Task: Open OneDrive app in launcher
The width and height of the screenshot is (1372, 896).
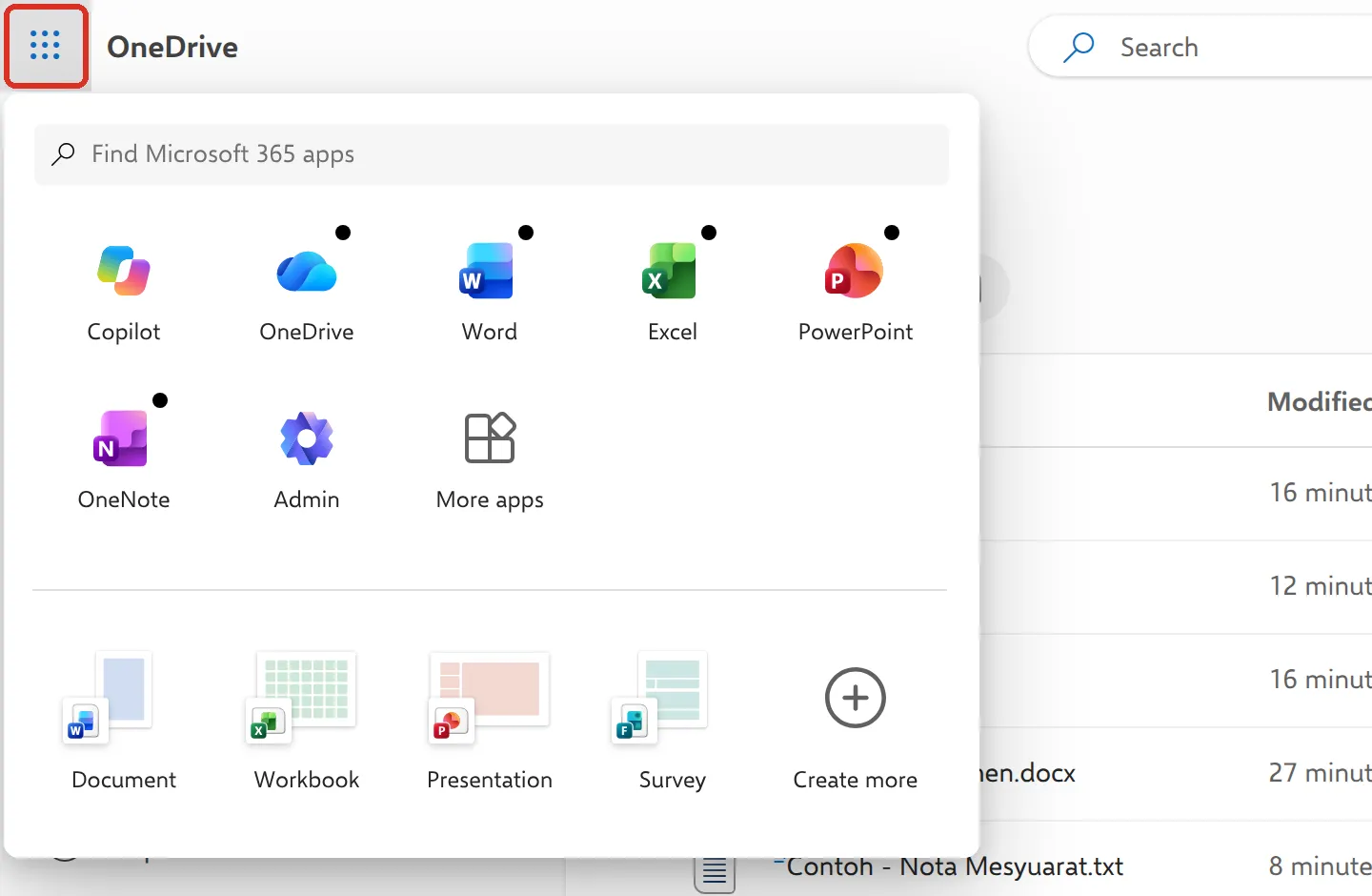Action: [x=307, y=293]
